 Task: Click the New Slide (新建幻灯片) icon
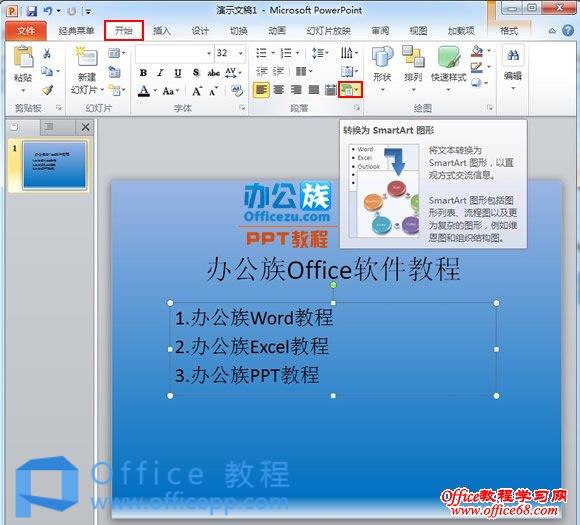86,56
